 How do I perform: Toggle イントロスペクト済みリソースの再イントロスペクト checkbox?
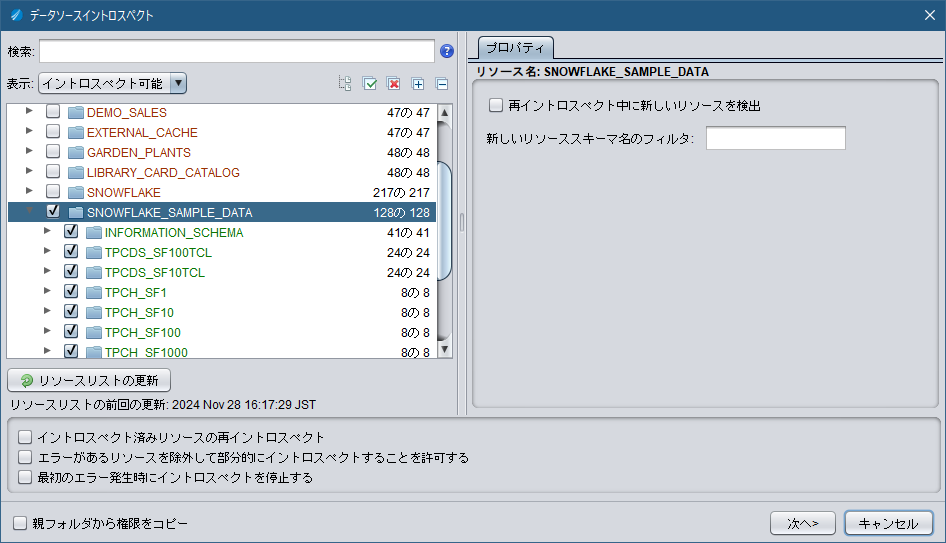(x=25, y=437)
